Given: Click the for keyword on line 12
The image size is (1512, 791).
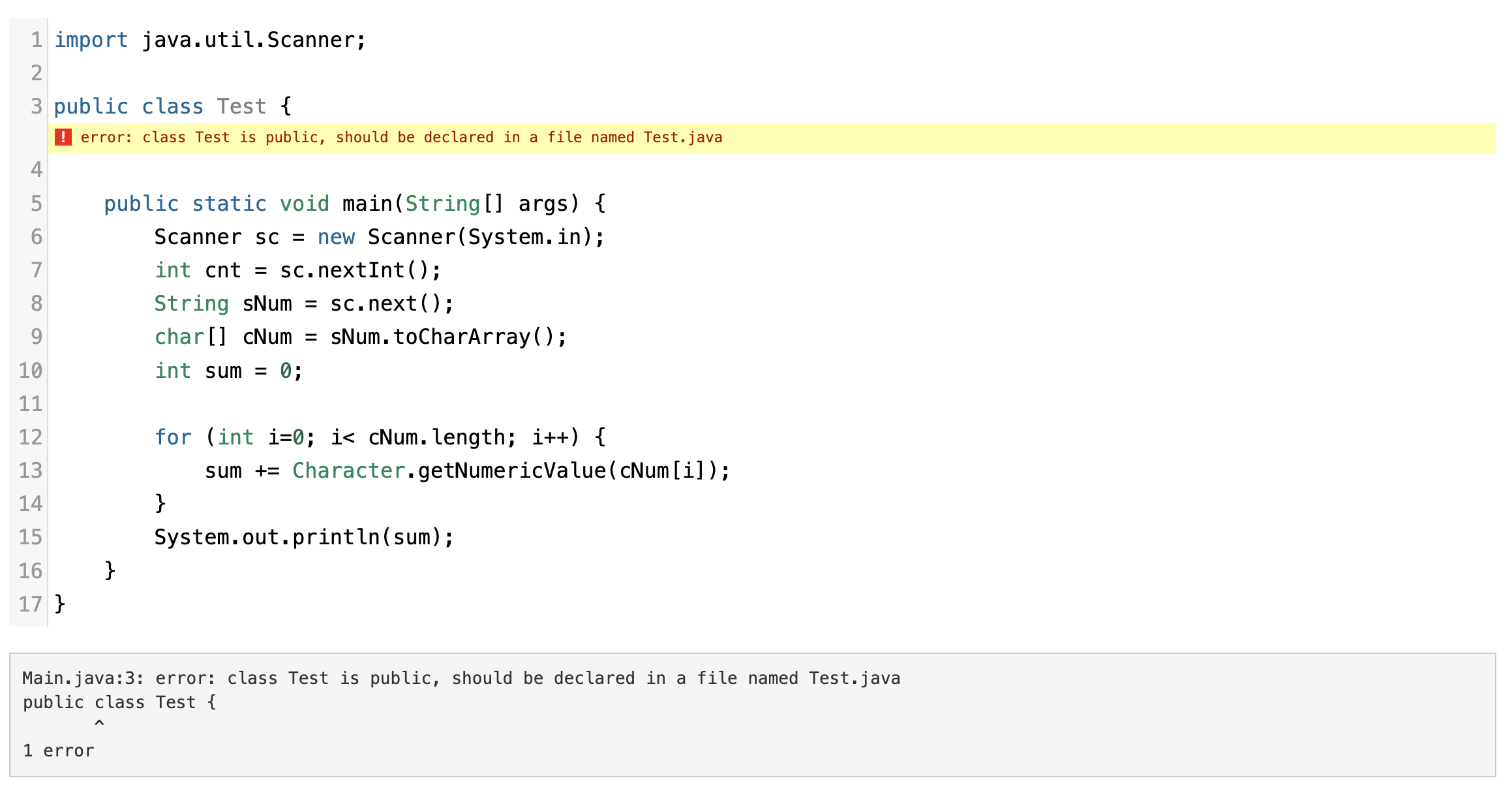Looking at the screenshot, I should [173, 437].
